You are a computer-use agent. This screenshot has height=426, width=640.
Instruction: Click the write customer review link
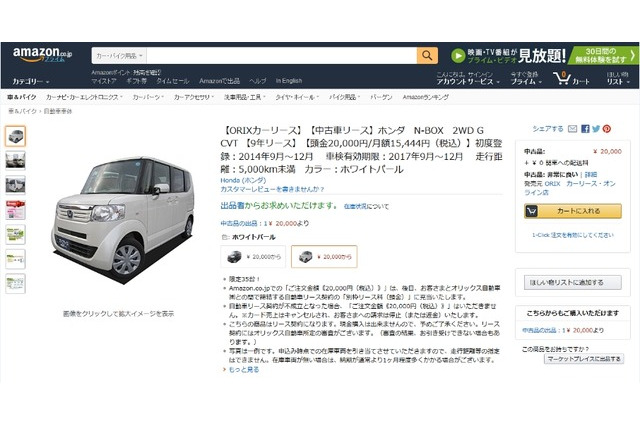(x=272, y=189)
